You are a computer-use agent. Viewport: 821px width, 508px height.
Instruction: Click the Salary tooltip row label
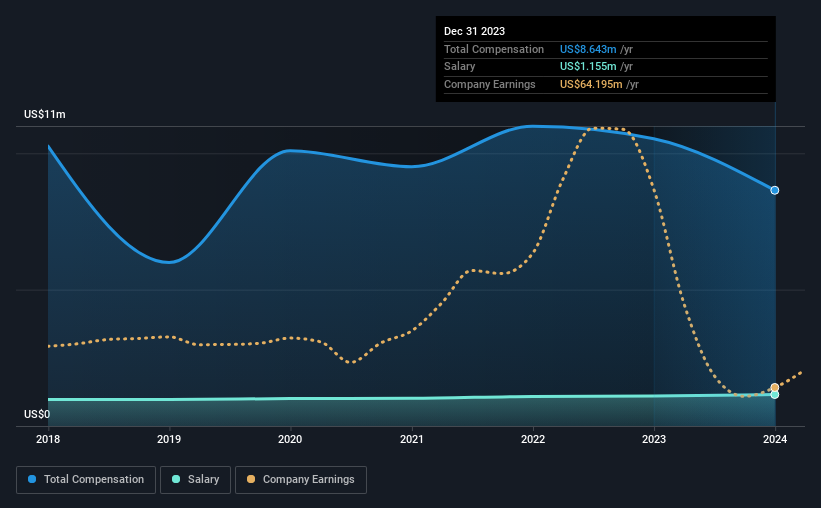[x=459, y=67]
